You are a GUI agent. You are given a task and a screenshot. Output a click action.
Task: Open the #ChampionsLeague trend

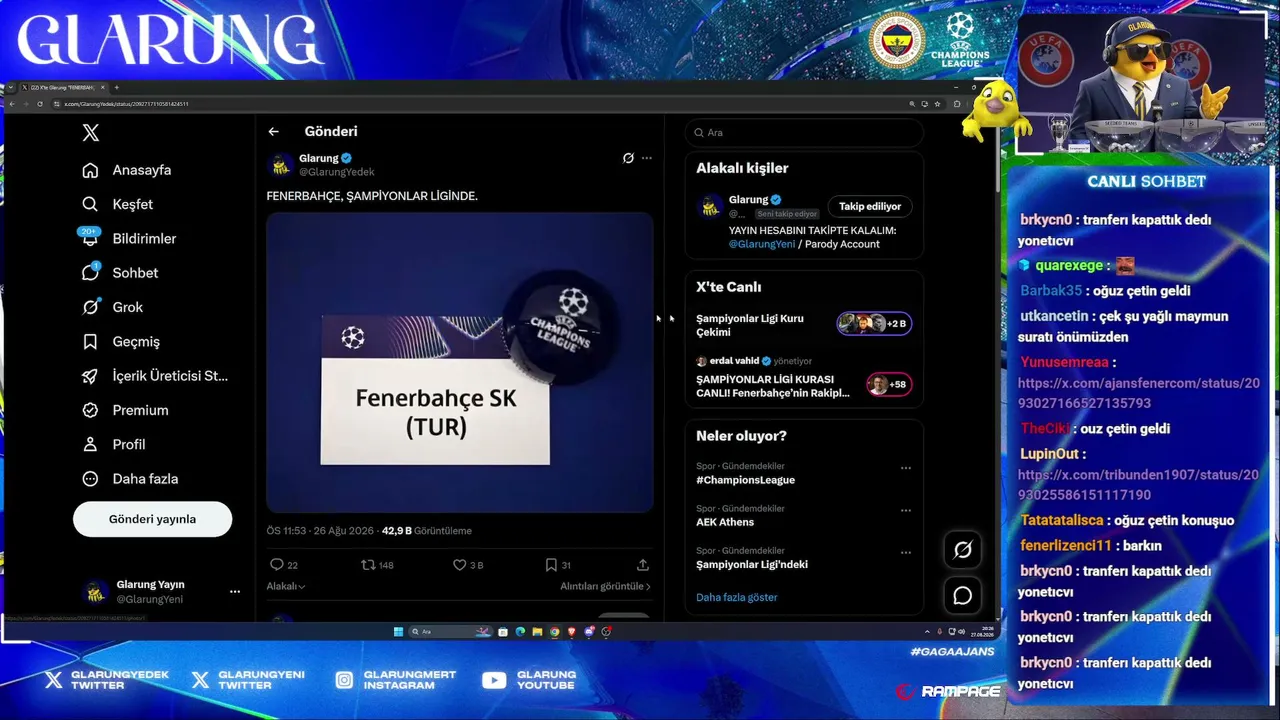[746, 480]
